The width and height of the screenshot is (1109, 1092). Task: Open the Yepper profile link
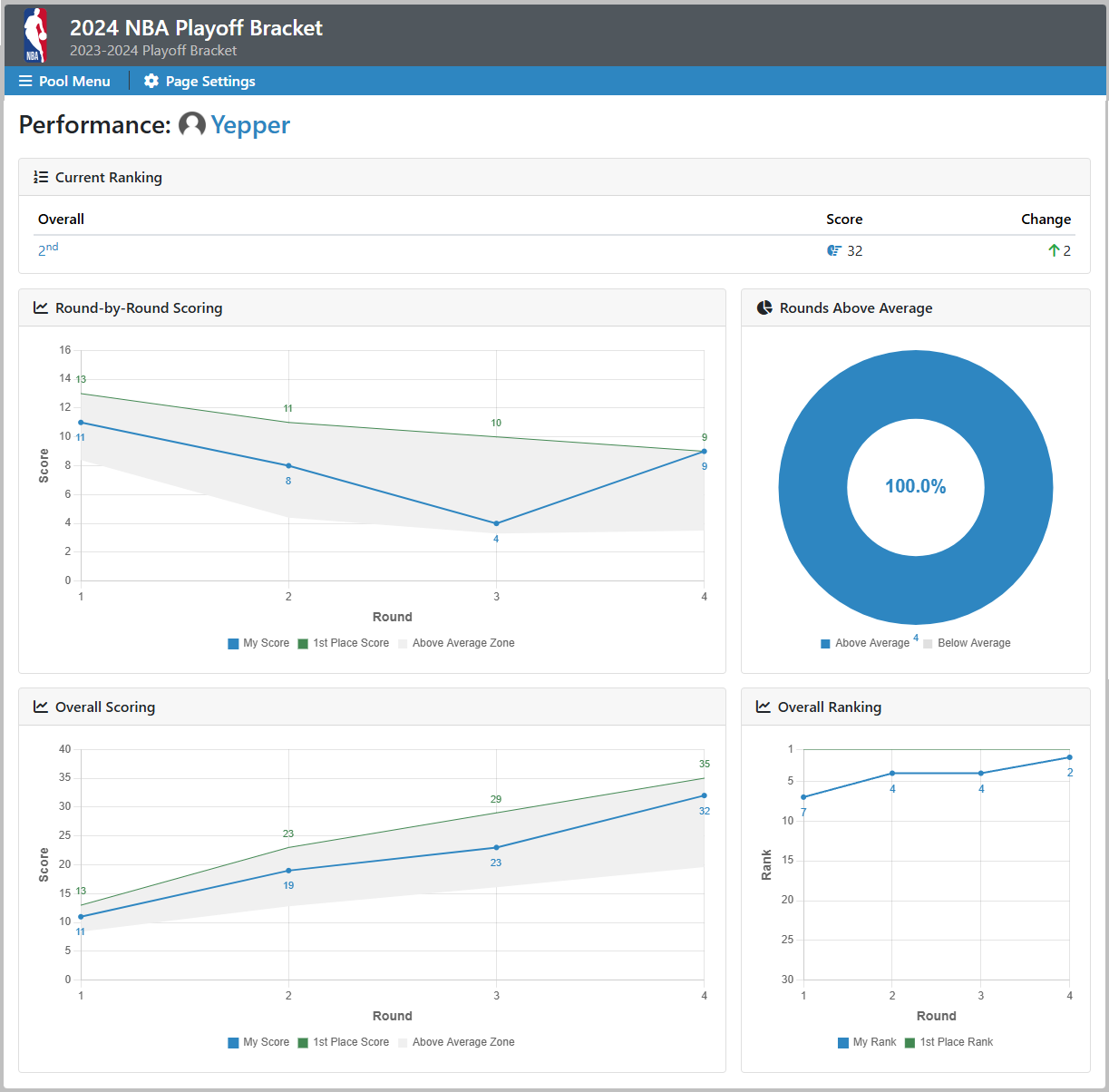tap(250, 124)
